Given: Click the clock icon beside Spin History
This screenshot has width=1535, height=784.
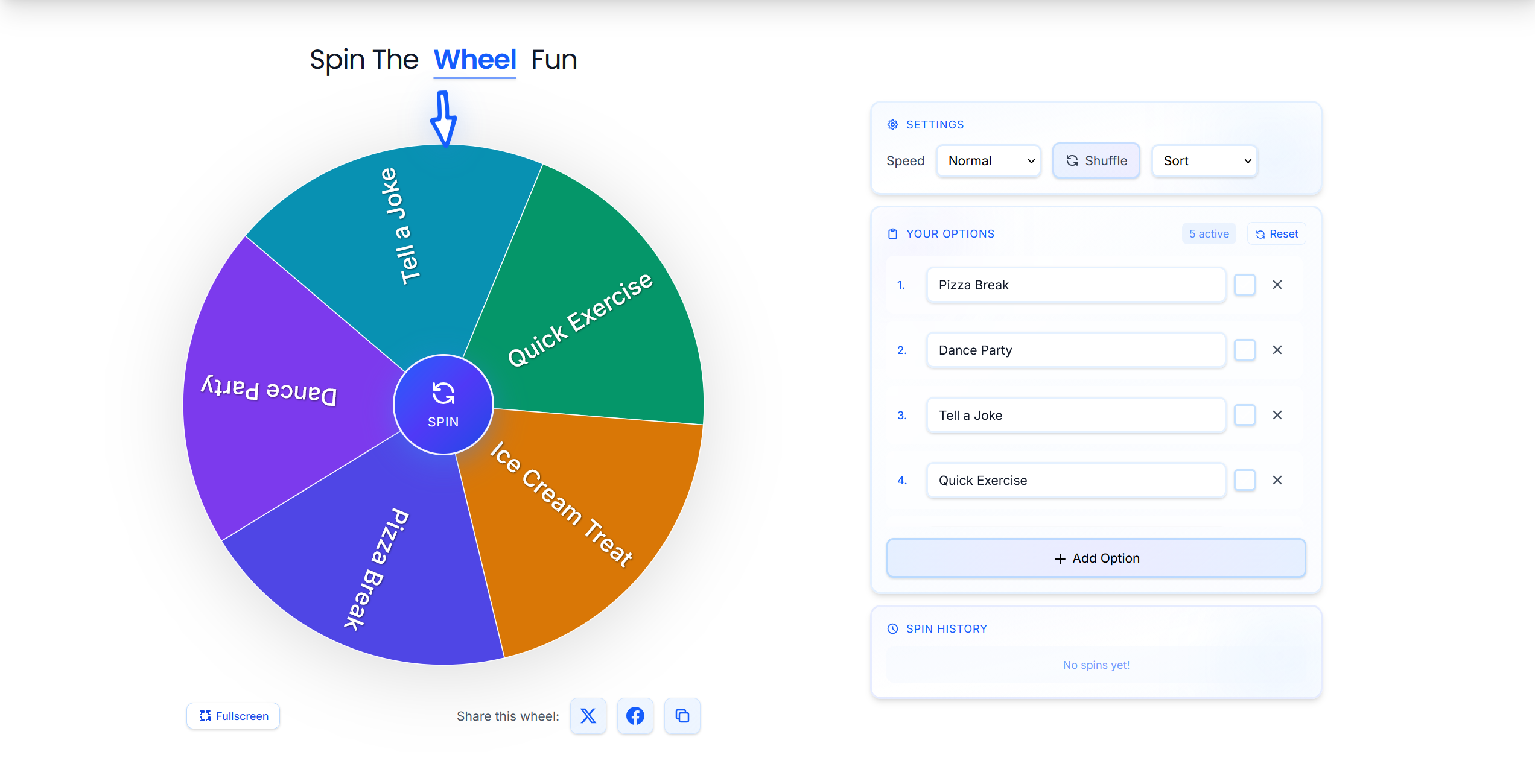Looking at the screenshot, I should tap(892, 628).
